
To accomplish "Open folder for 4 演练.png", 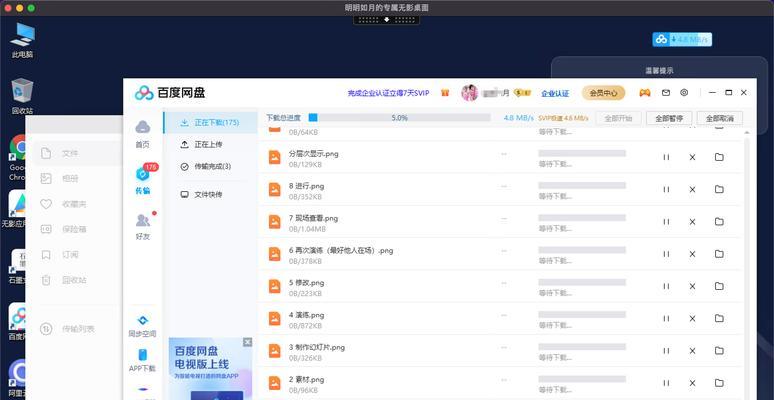I will click(719, 319).
